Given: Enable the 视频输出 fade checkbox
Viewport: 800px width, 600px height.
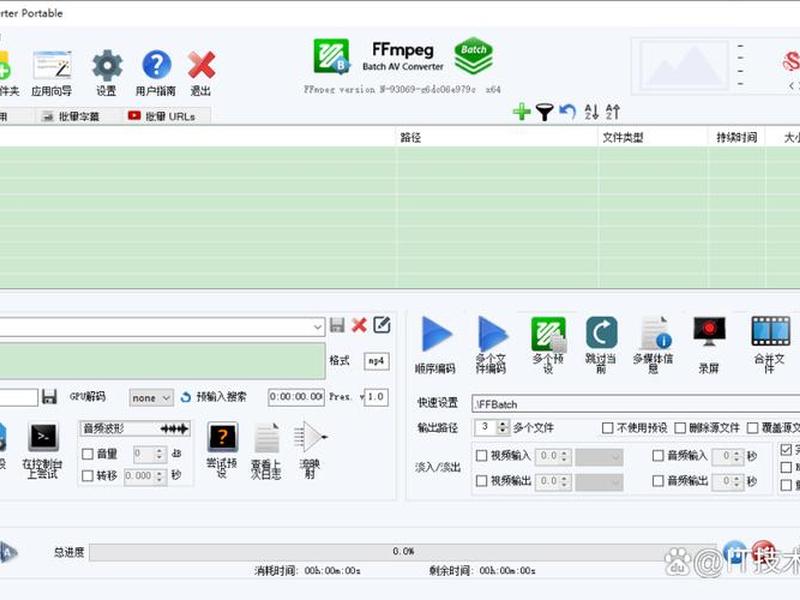Looking at the screenshot, I should [x=481, y=481].
